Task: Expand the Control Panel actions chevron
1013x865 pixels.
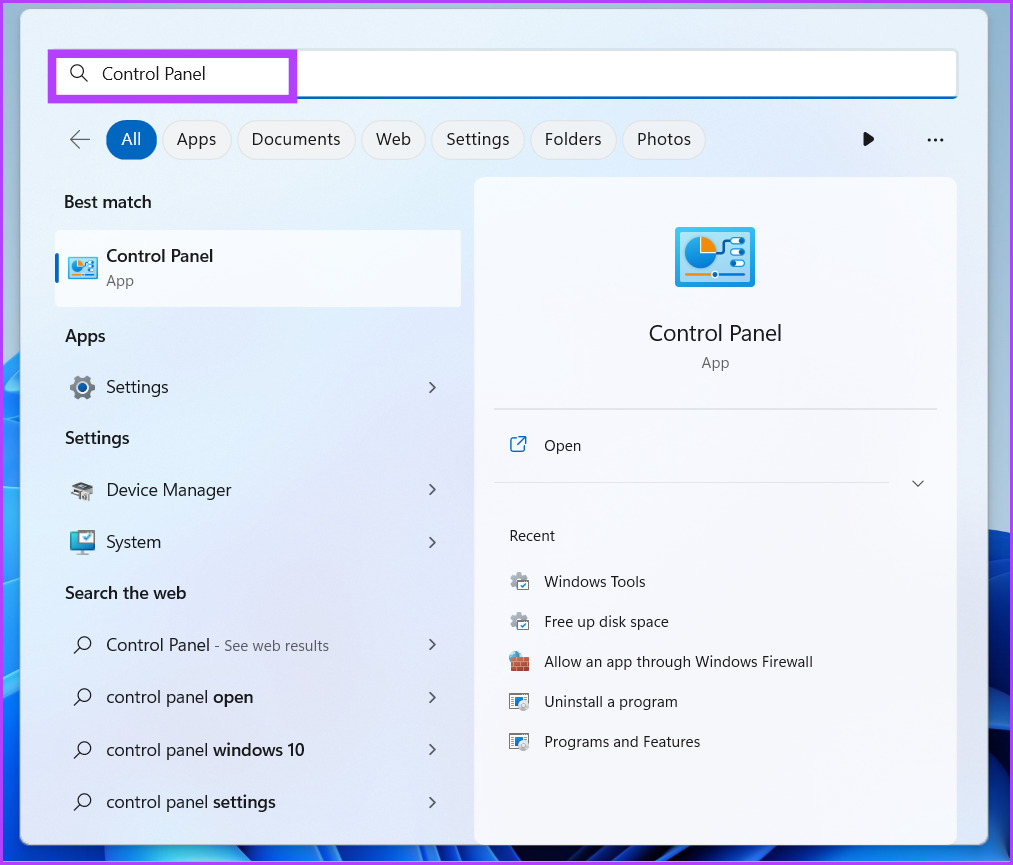Action: tap(917, 482)
